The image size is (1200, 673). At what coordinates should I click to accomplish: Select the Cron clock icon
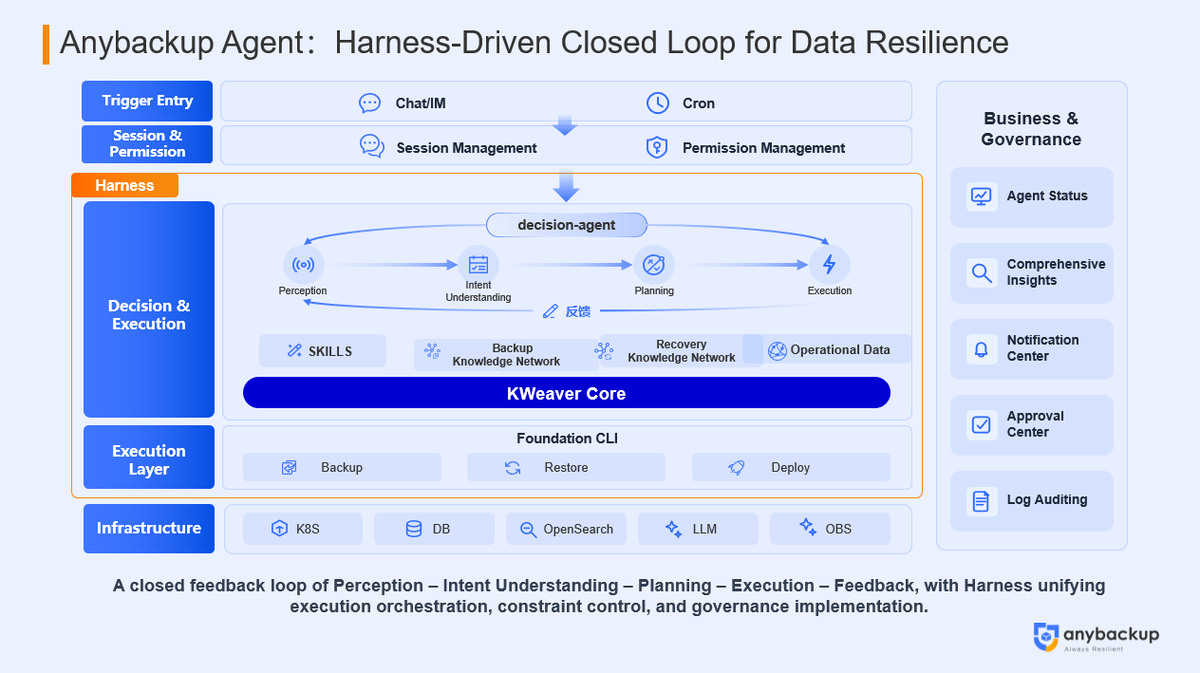click(659, 103)
